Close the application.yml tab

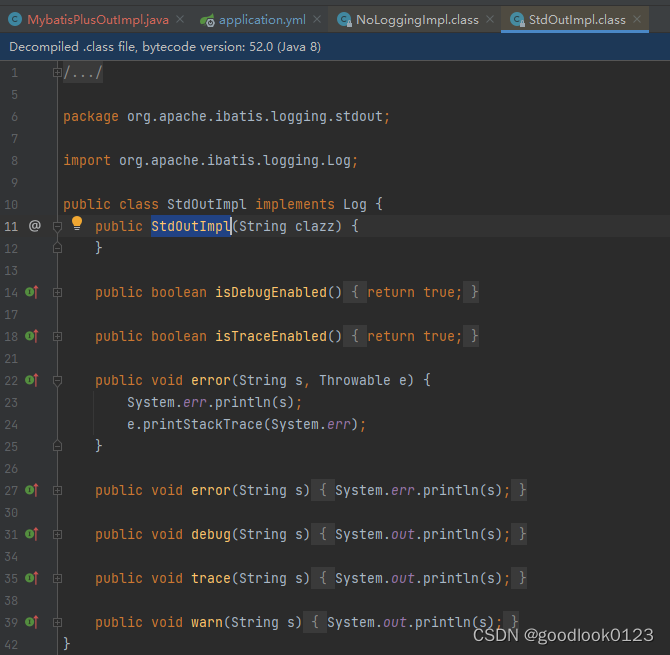coord(317,19)
